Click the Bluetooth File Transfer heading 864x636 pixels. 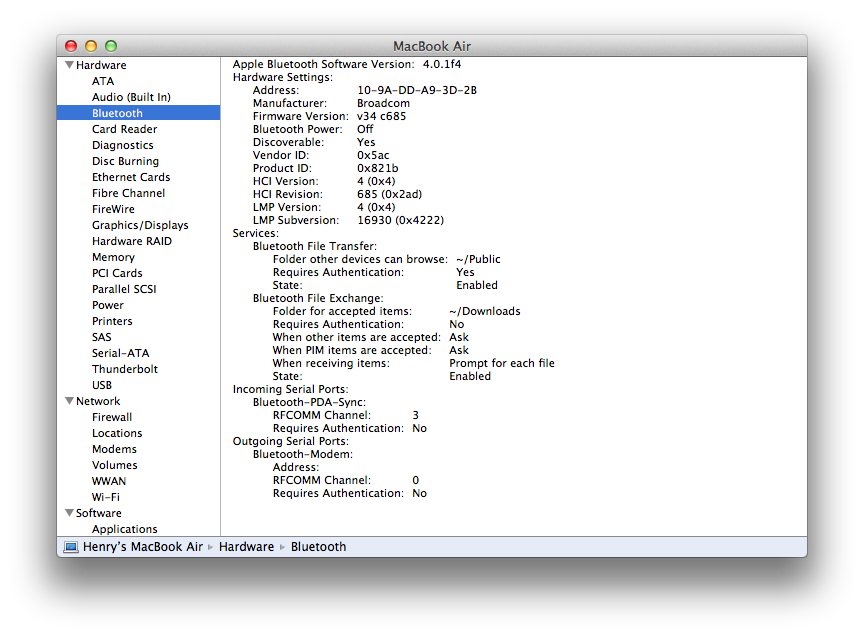(315, 246)
